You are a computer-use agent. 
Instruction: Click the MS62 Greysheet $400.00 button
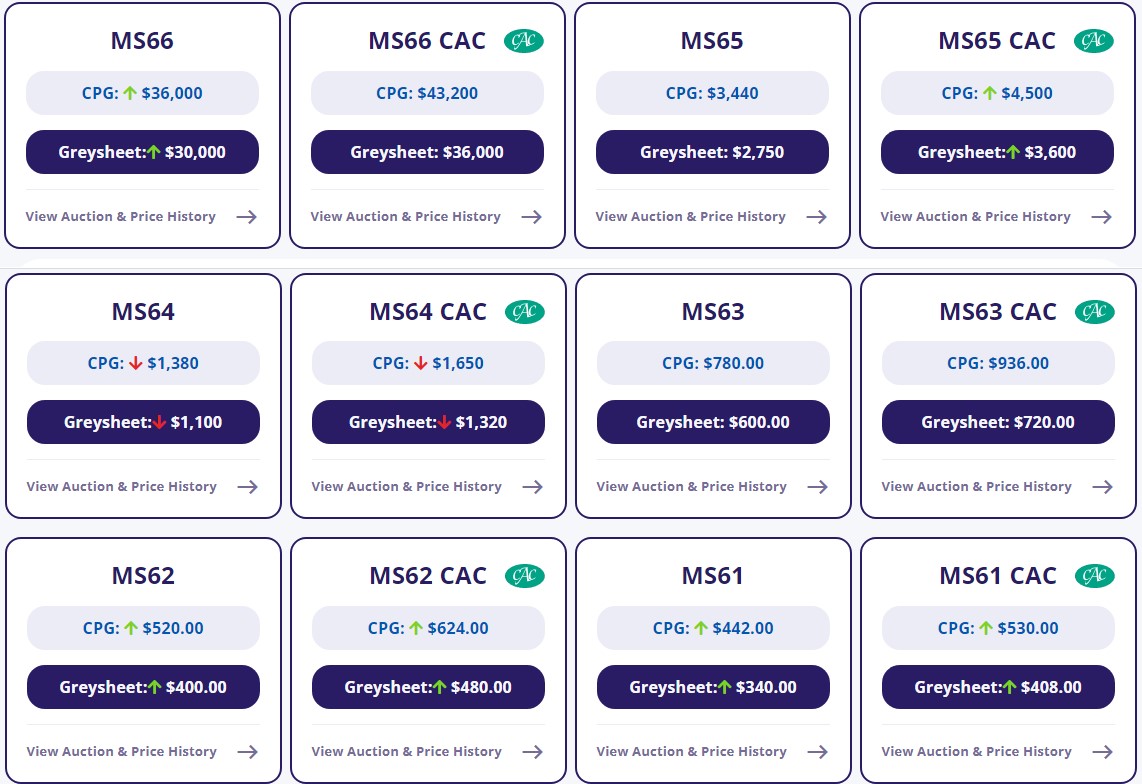point(143,687)
